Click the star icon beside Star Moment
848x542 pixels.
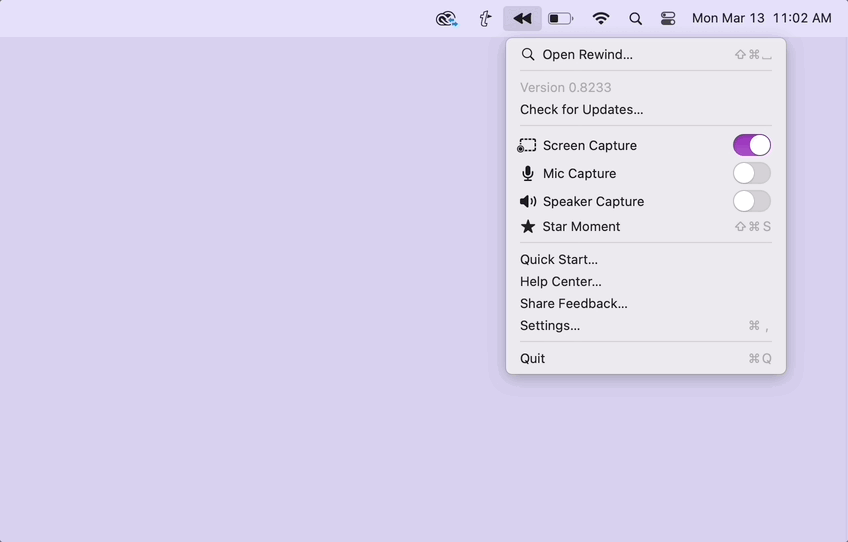pyautogui.click(x=528, y=226)
